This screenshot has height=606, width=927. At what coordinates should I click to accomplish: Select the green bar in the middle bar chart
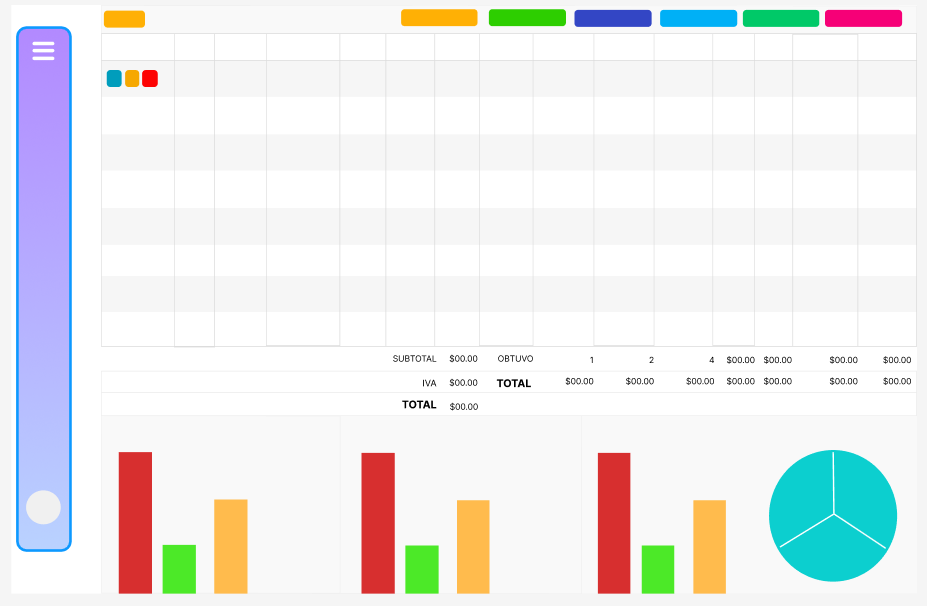pyautogui.click(x=422, y=569)
